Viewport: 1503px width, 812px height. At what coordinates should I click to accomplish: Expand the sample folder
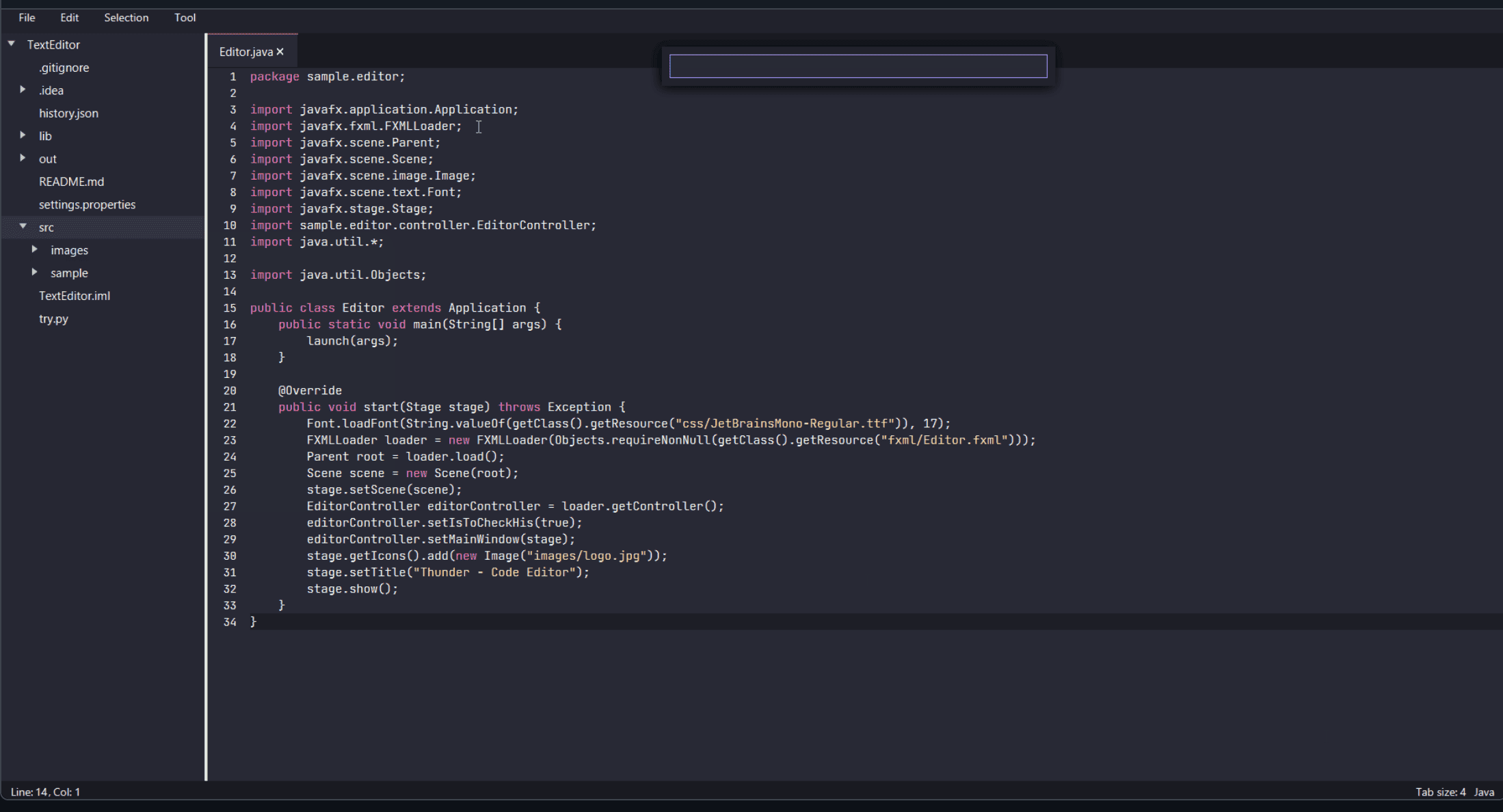click(x=35, y=272)
